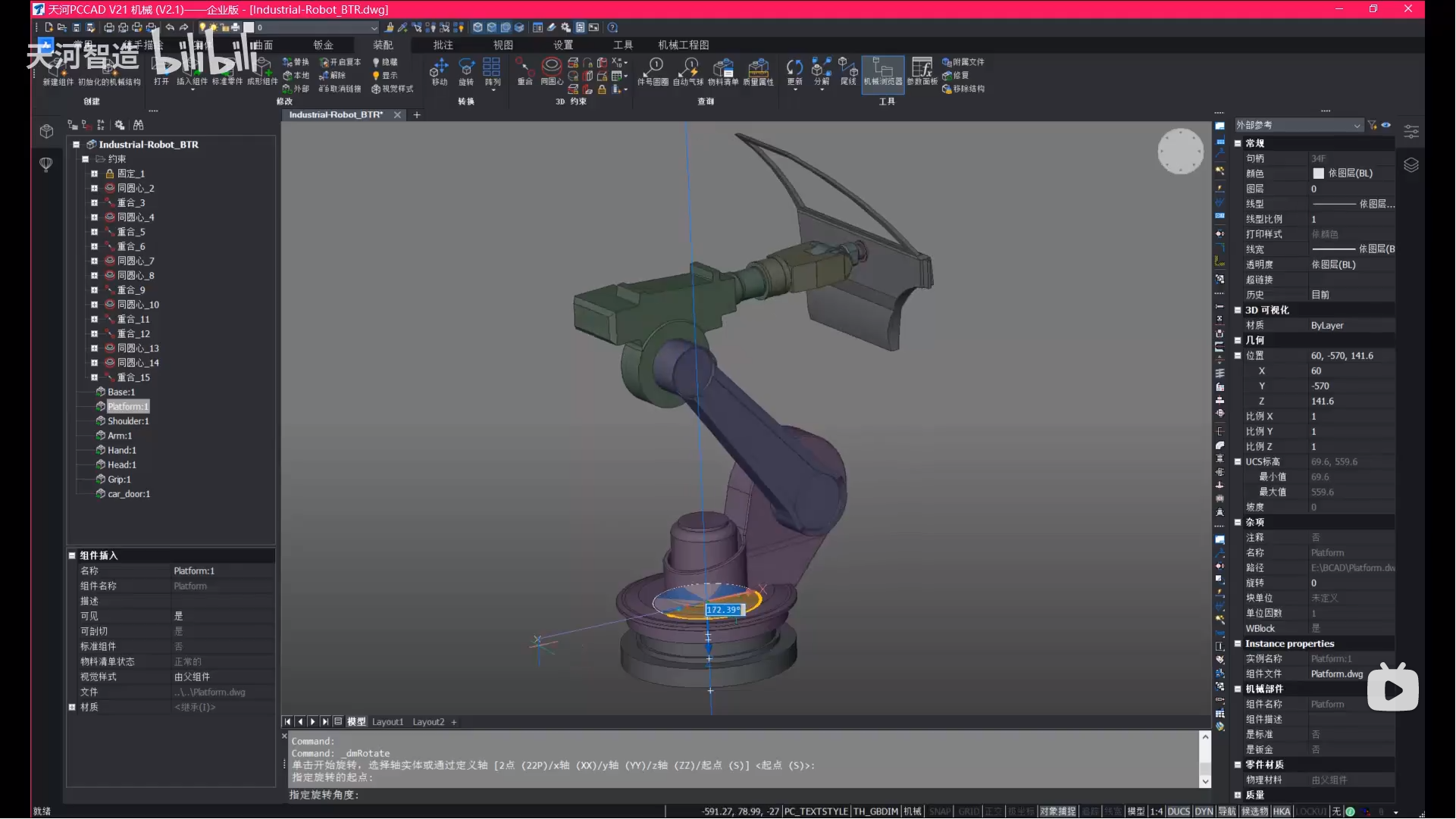Click the cube icon in left sidebar
1456x819 pixels.
click(46, 131)
